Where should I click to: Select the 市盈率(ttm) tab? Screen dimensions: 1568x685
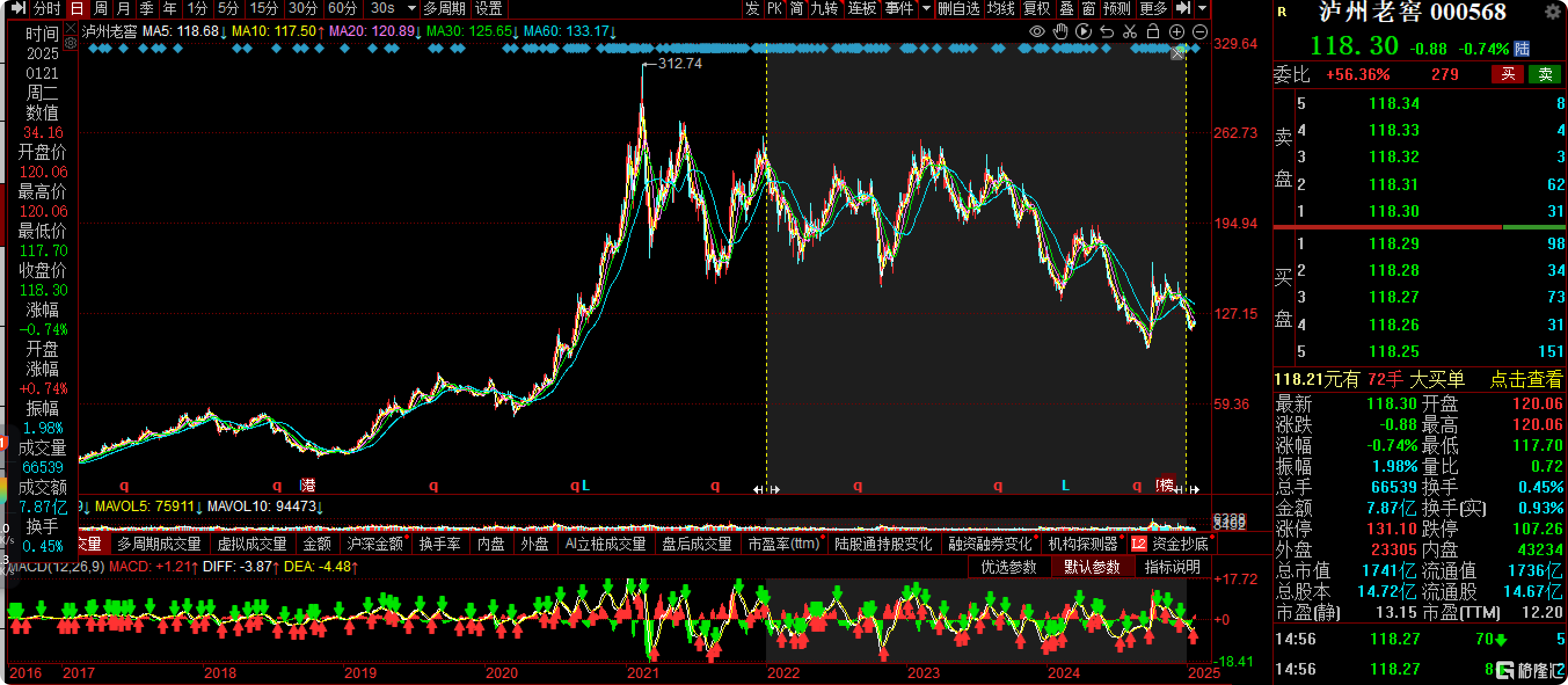[x=783, y=544]
